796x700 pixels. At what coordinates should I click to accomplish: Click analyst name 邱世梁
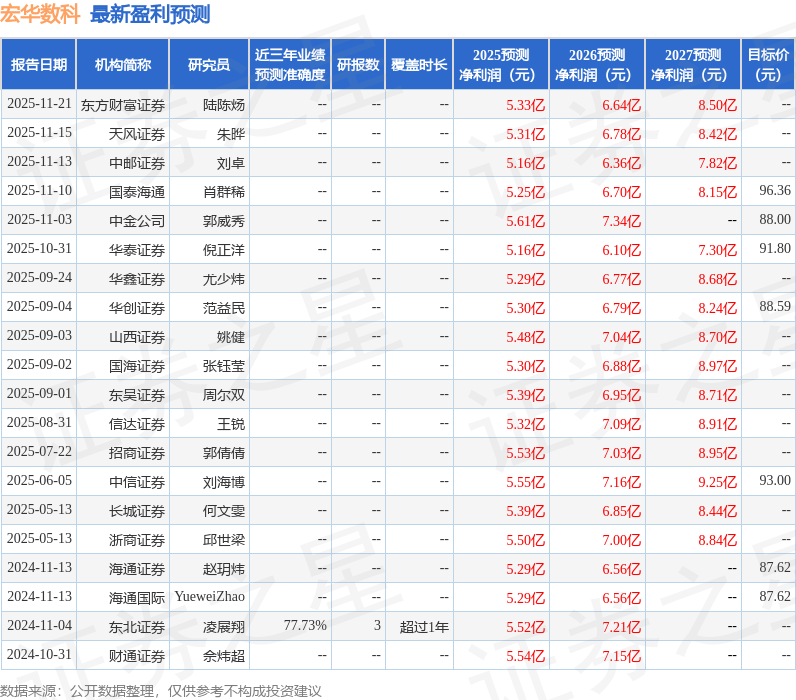(x=224, y=539)
